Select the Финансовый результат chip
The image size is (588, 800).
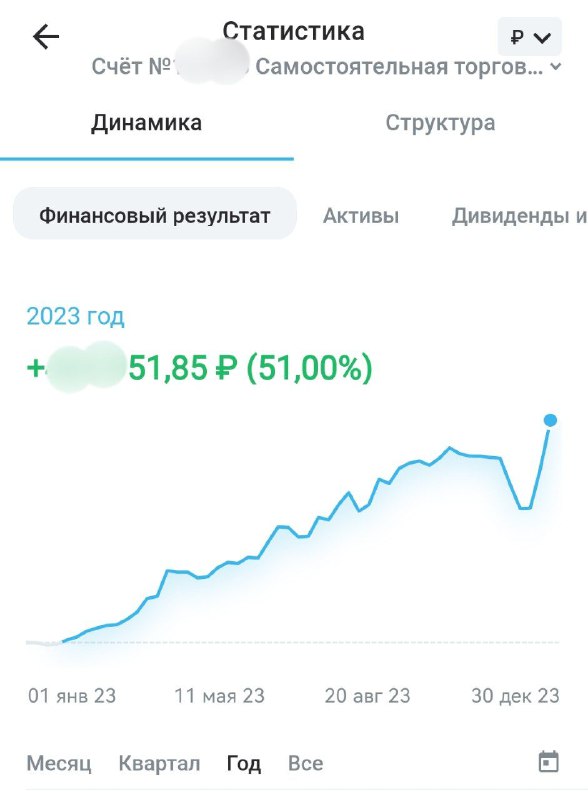point(155,215)
